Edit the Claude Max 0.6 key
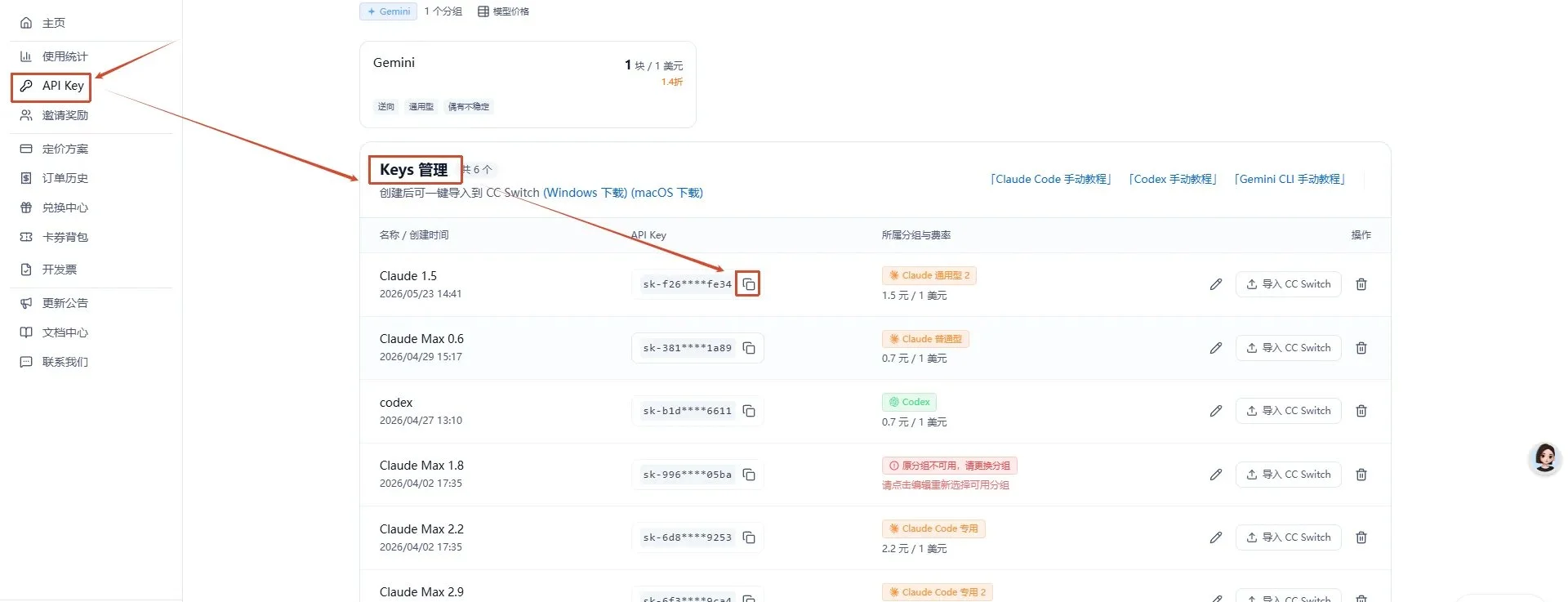1568x602 pixels. pos(1216,348)
